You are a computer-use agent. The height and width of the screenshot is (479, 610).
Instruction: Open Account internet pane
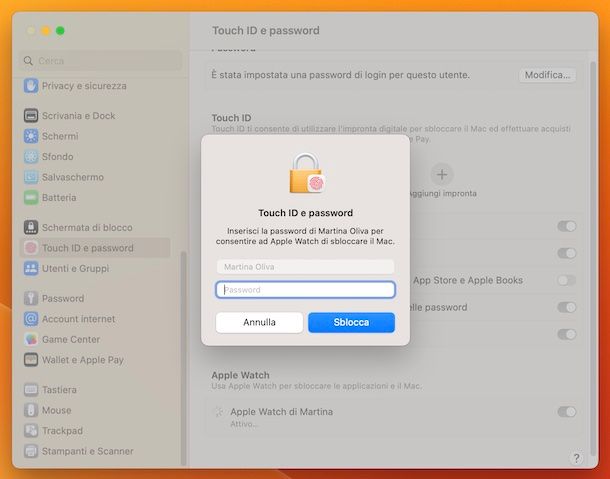95,319
